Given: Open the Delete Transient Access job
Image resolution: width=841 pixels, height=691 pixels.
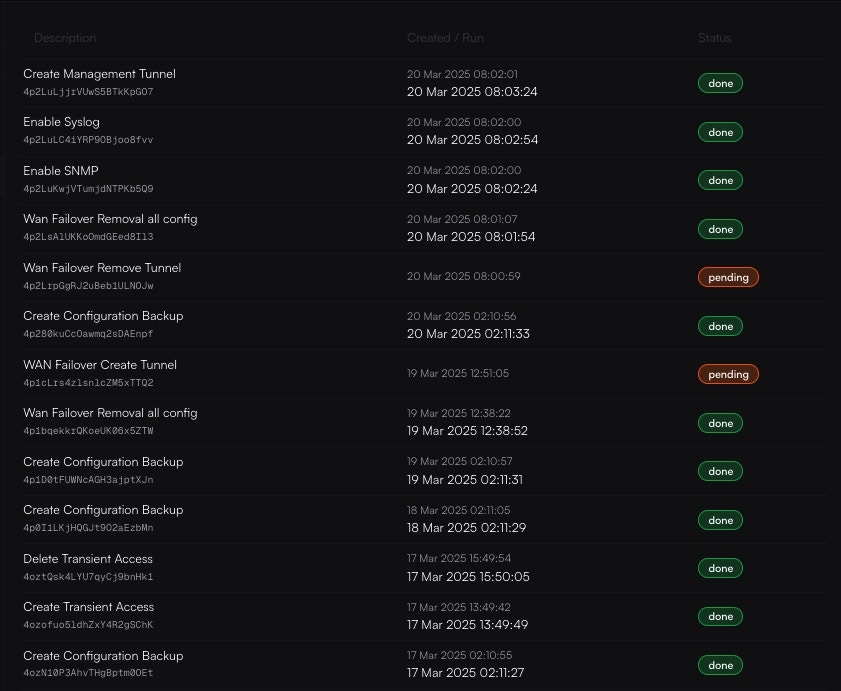Looking at the screenshot, I should [88, 558].
